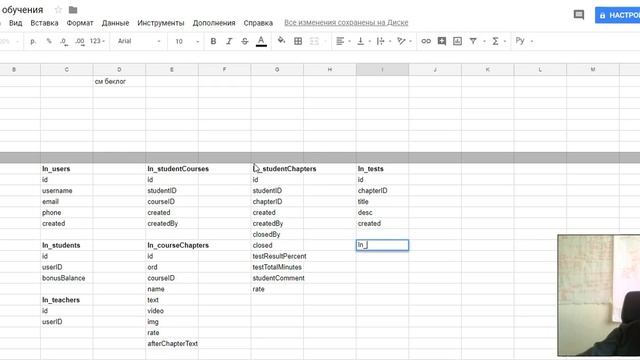
Task: Decrease decimal places
Action: pos(64,41)
